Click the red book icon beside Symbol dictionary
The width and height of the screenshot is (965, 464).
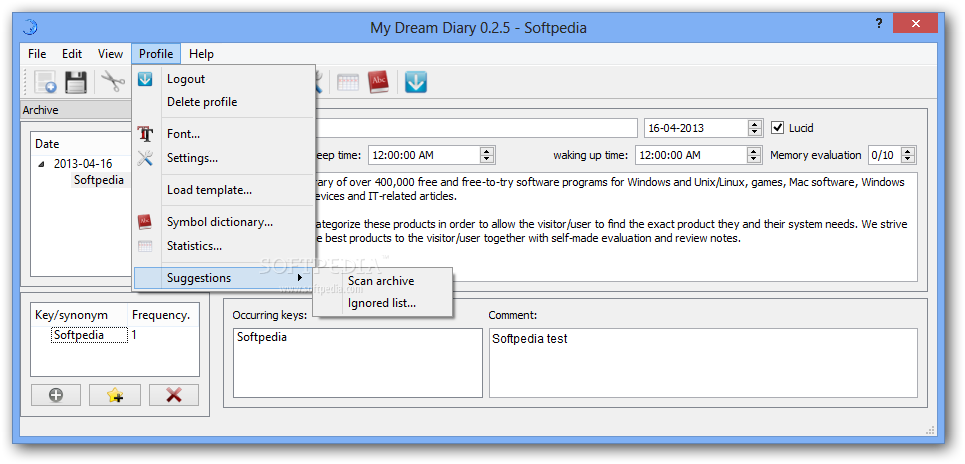145,222
